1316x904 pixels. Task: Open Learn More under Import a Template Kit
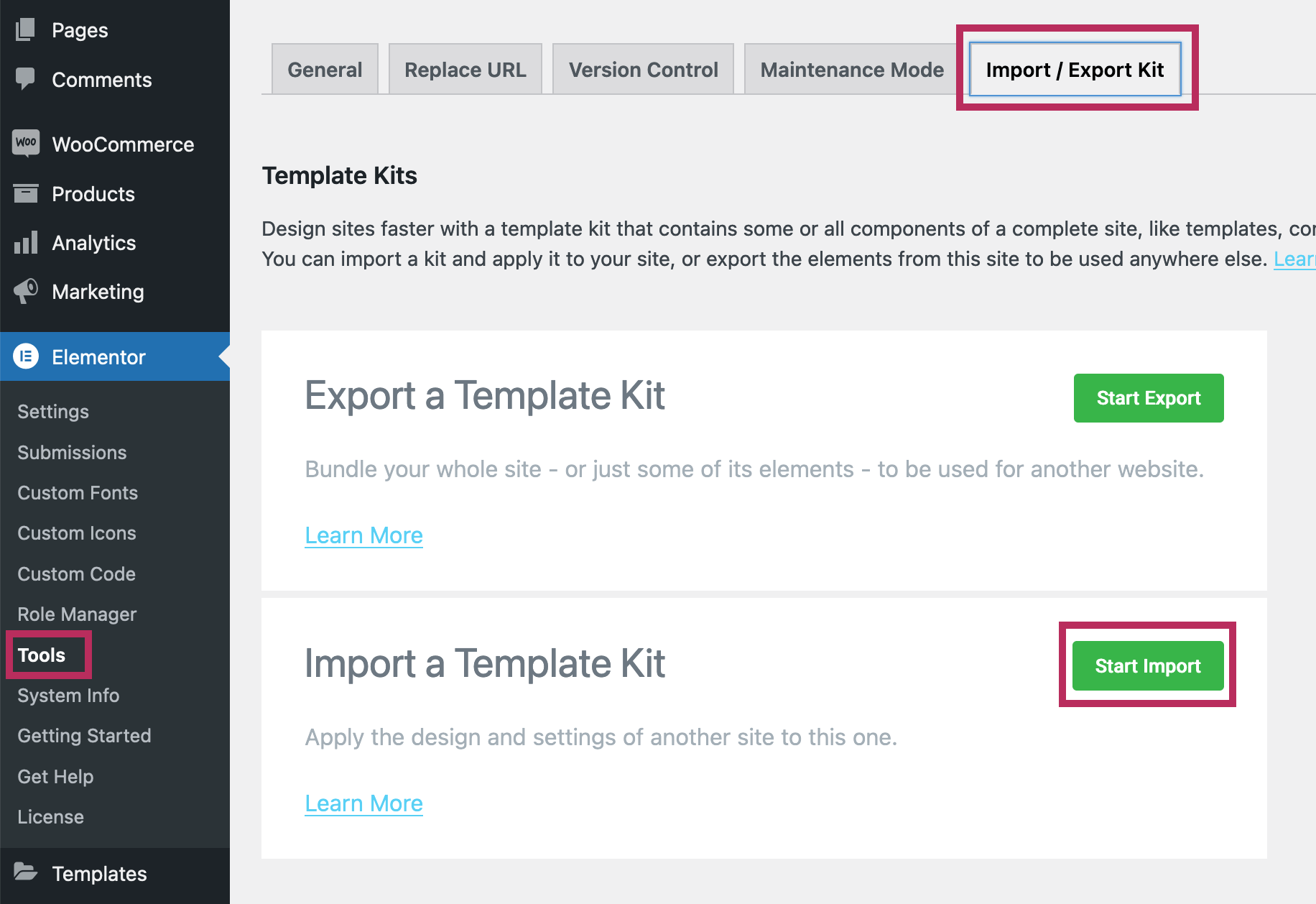[363, 803]
